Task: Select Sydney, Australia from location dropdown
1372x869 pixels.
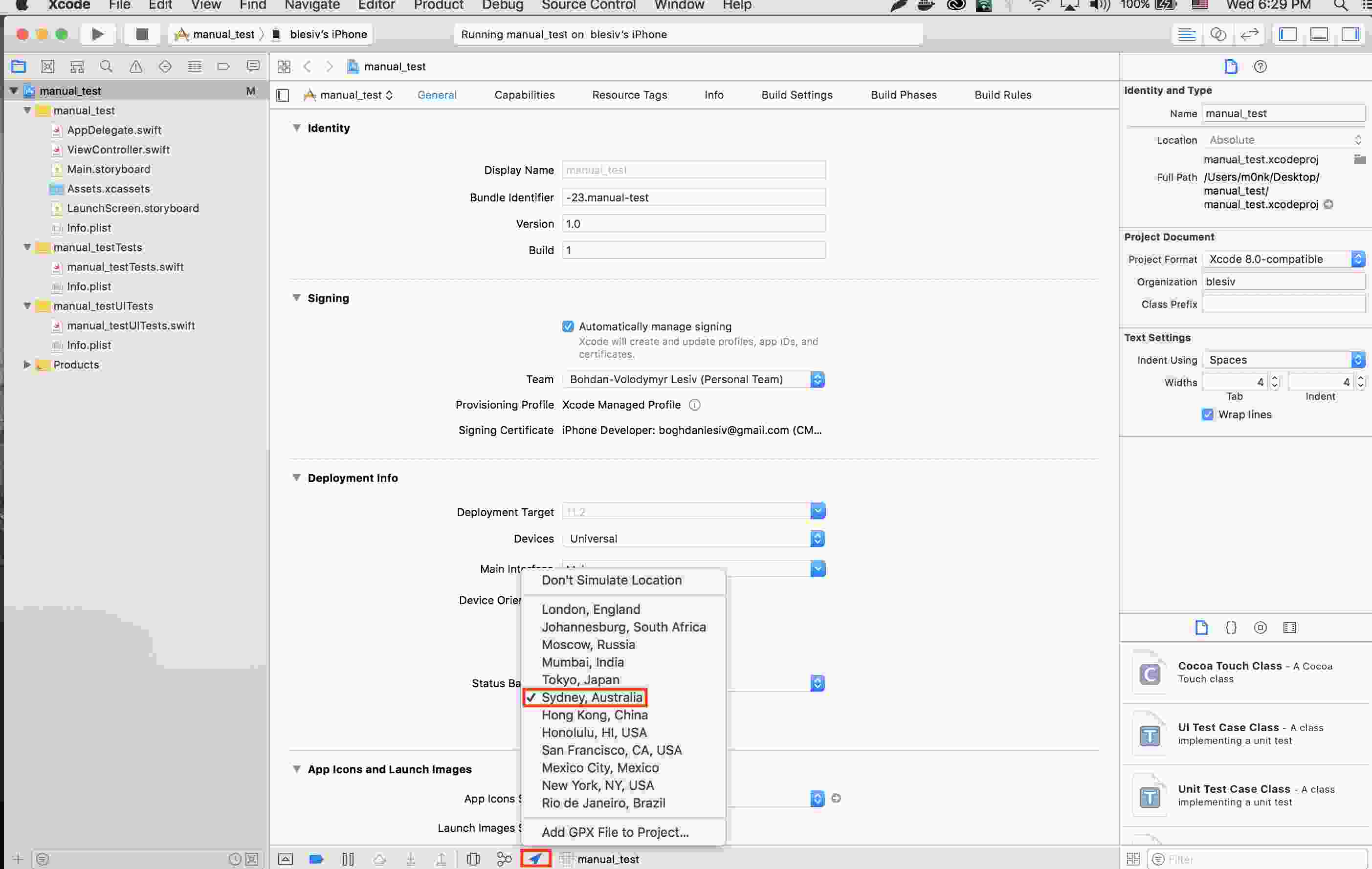Action: pos(591,697)
